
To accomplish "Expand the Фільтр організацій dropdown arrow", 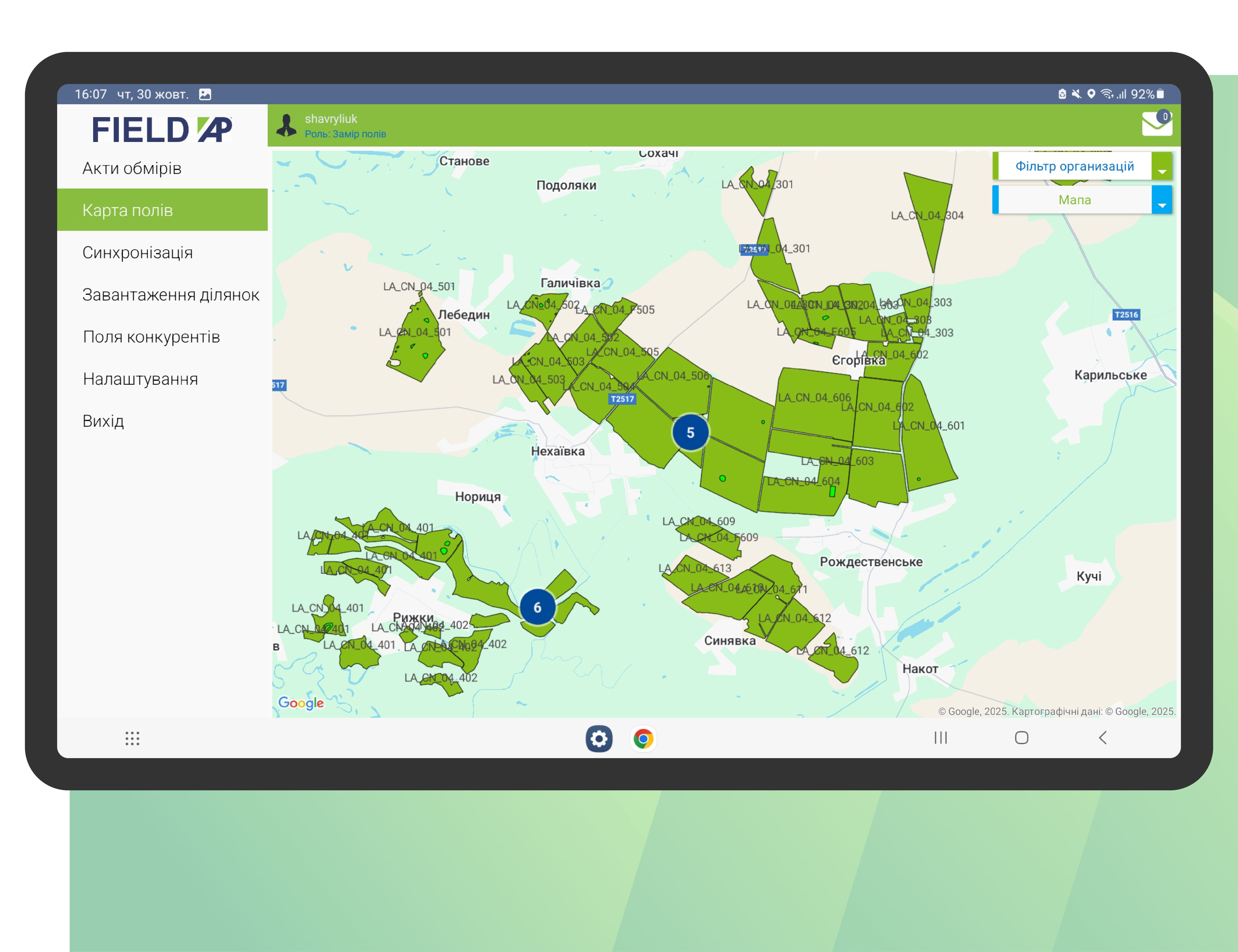I will (x=1161, y=167).
